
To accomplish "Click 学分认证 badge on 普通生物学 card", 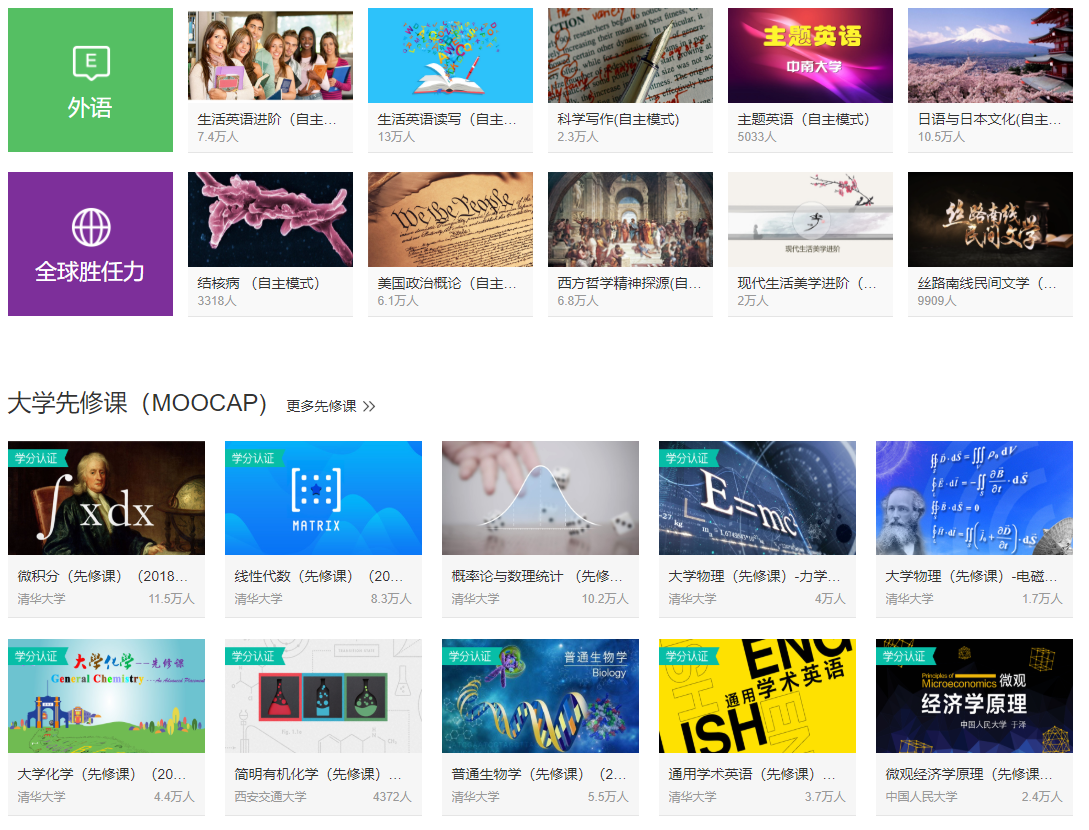I will (471, 656).
